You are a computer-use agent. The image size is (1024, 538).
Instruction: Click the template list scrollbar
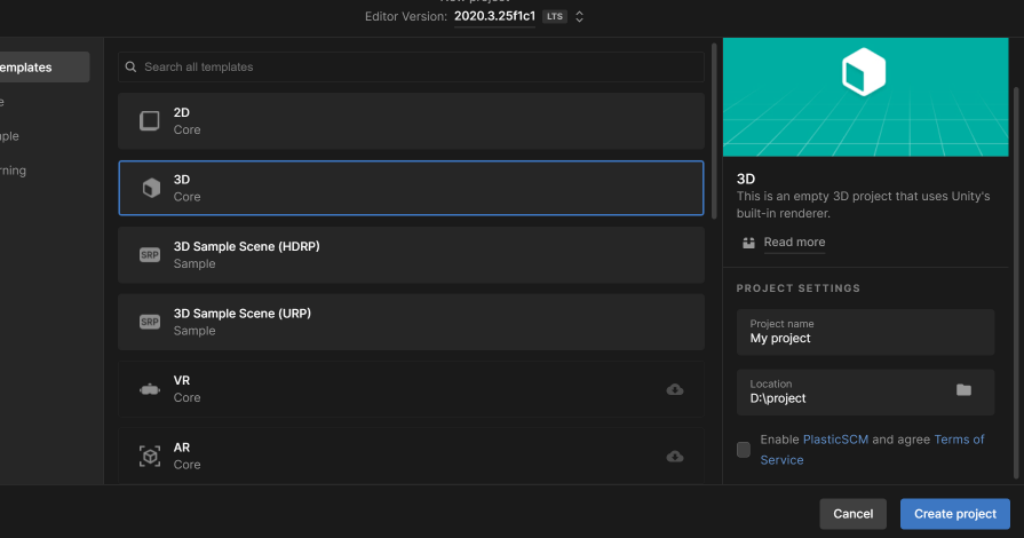pyautogui.click(x=714, y=131)
